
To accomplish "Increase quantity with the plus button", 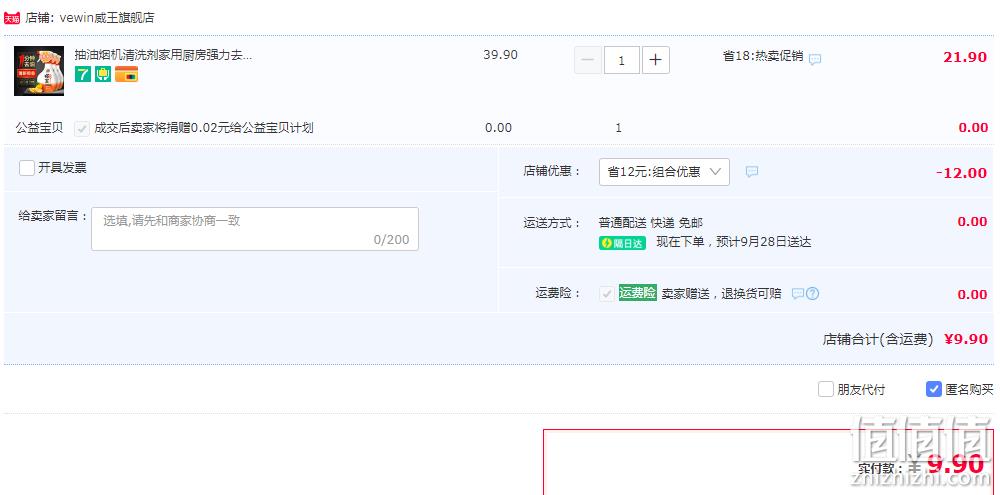I will [656, 61].
